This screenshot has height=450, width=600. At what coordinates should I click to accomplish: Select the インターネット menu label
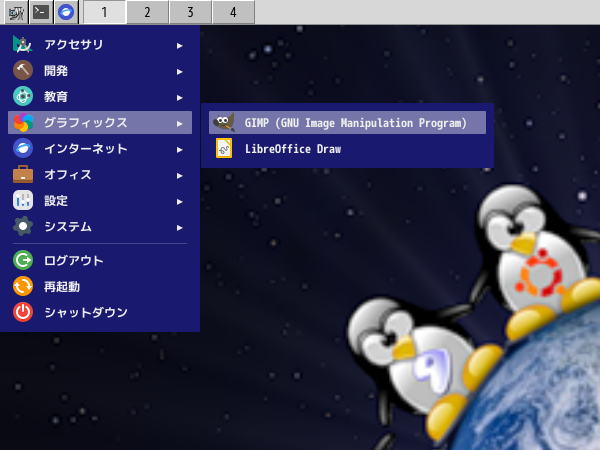tap(86, 148)
